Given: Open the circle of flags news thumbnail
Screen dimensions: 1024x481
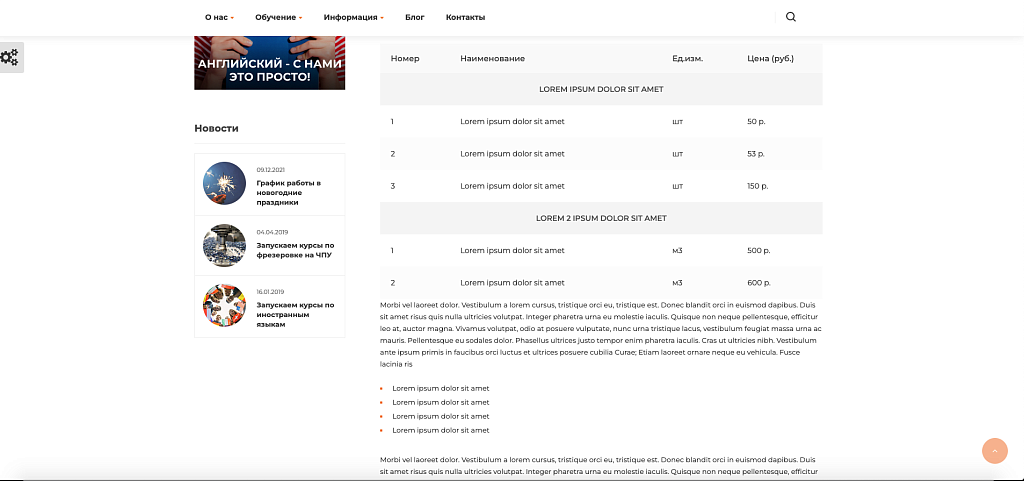Looking at the screenshot, I should pos(225,305).
